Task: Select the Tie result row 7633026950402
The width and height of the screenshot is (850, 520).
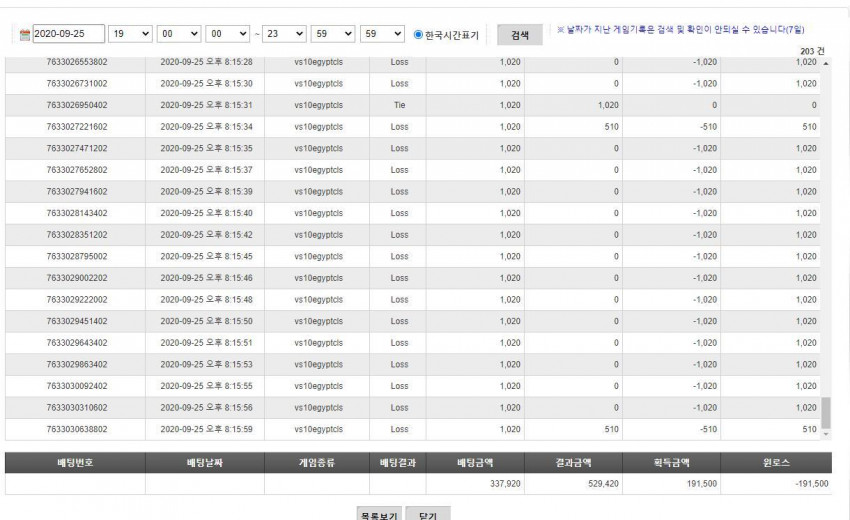Action: [x=413, y=105]
